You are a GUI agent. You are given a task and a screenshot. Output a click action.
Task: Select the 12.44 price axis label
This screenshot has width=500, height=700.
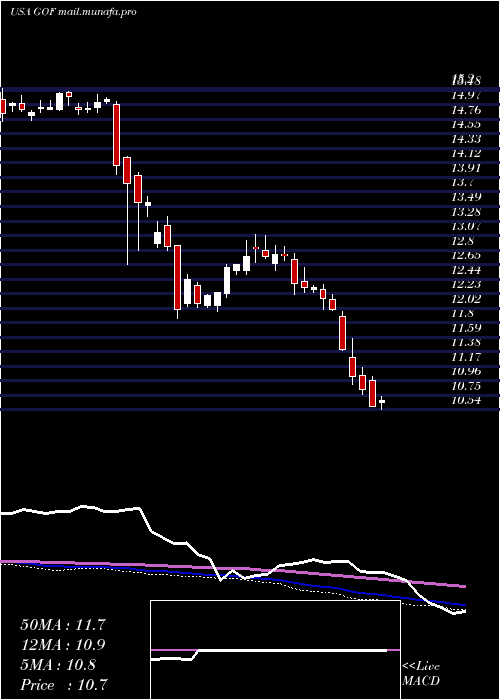[466, 270]
